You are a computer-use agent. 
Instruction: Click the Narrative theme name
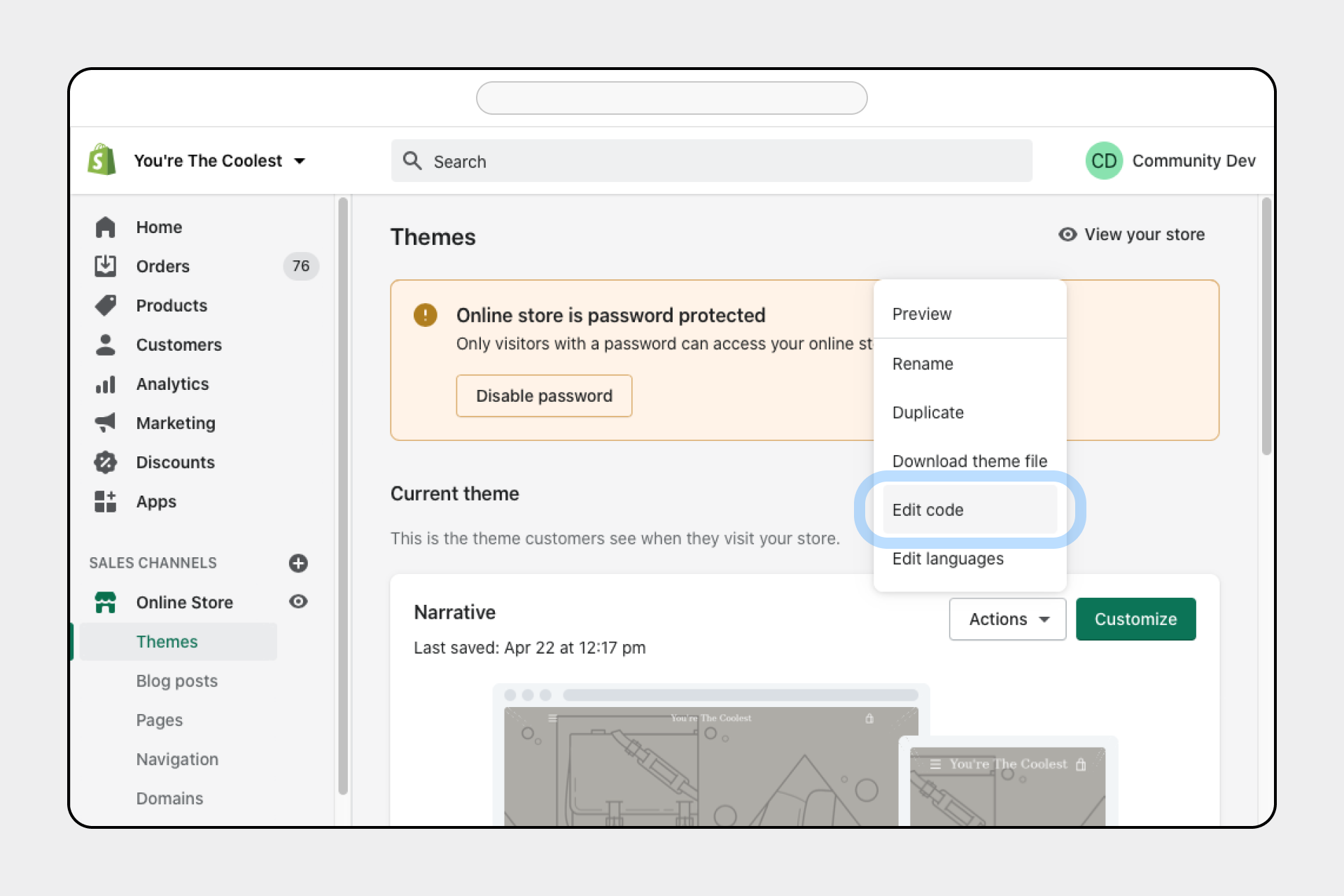tap(454, 612)
